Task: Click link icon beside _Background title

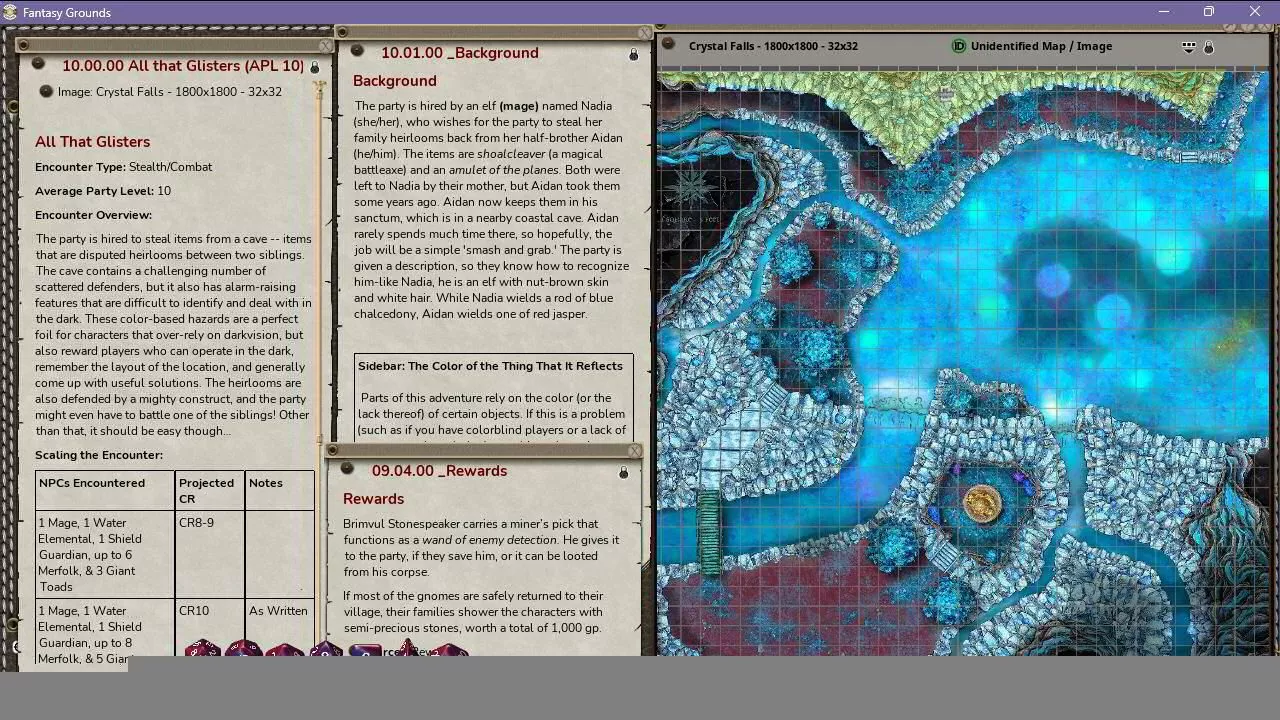Action: pyautogui.click(x=357, y=52)
